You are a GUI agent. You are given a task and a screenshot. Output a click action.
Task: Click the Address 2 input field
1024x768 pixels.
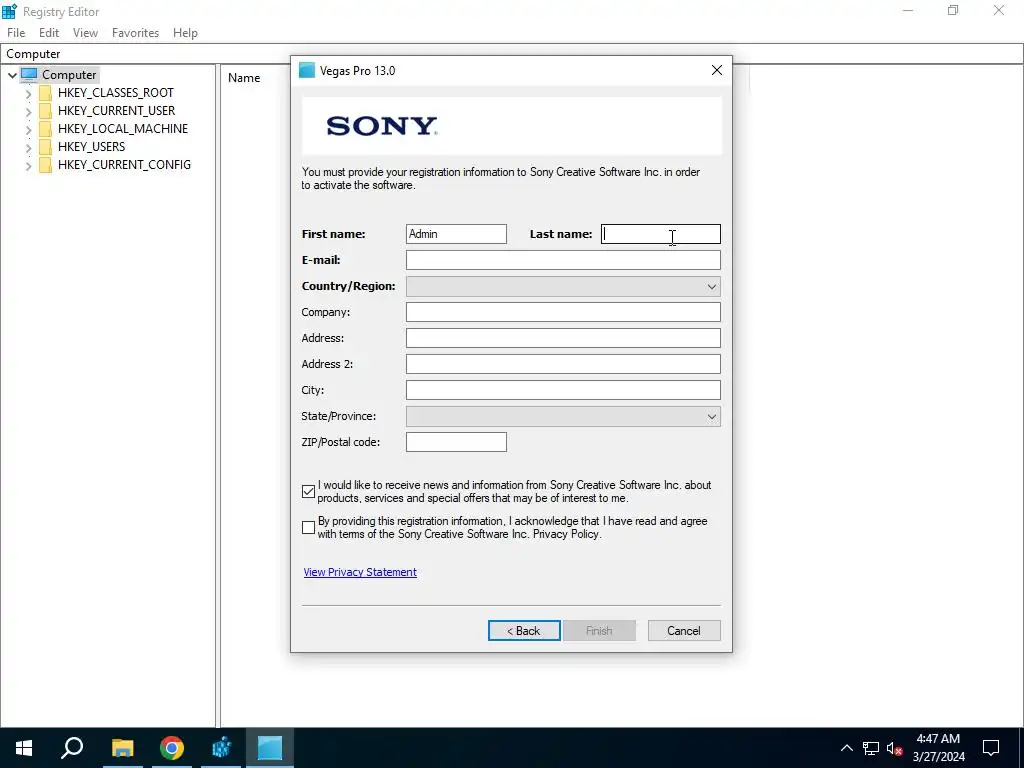coord(563,364)
